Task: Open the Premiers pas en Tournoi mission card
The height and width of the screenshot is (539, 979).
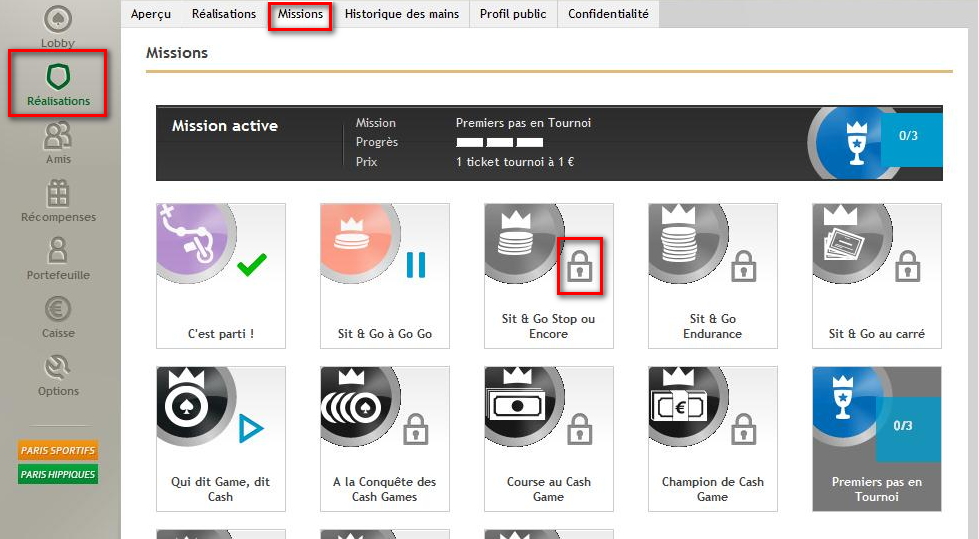Action: (877, 438)
